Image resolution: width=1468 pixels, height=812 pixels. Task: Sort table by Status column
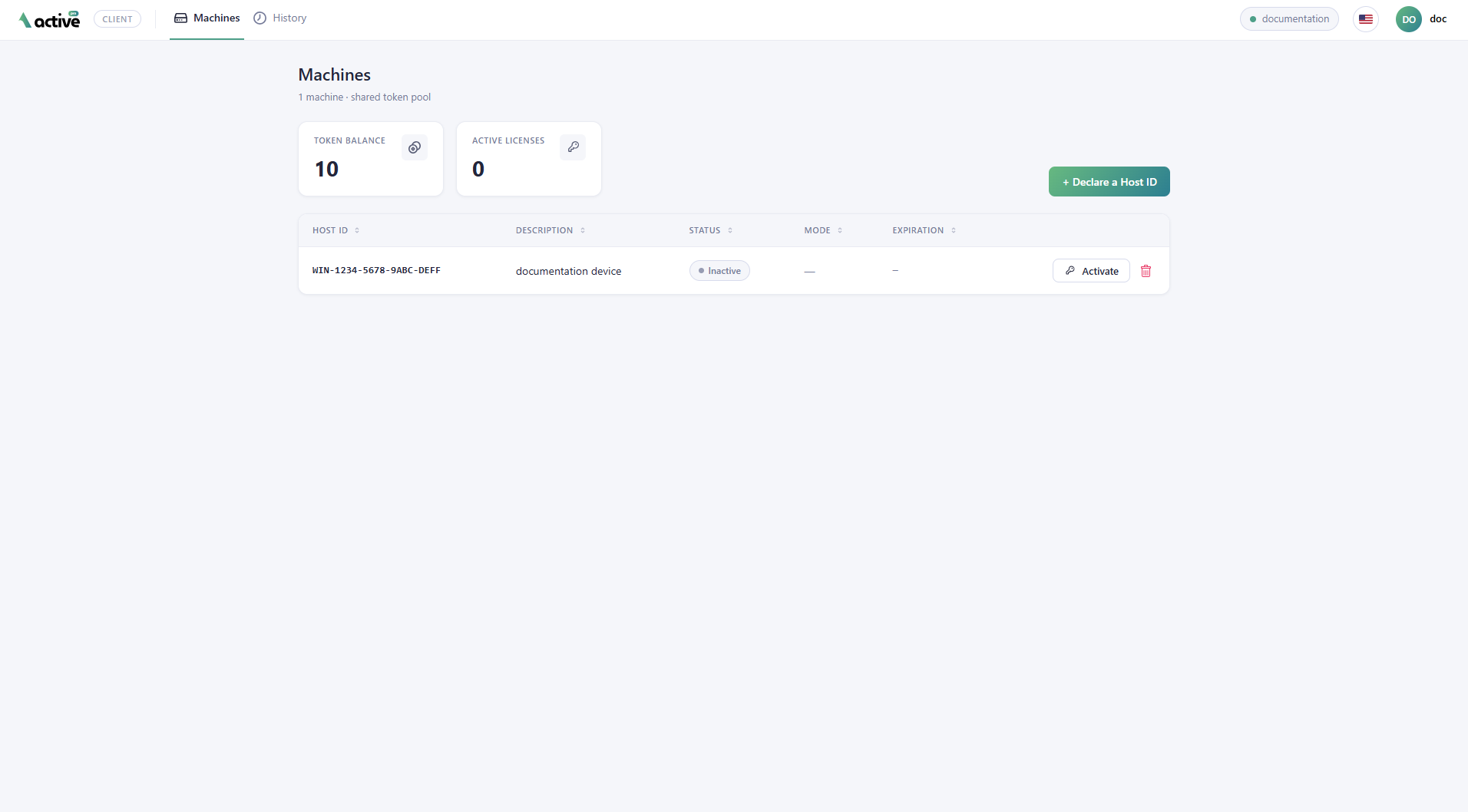click(710, 230)
